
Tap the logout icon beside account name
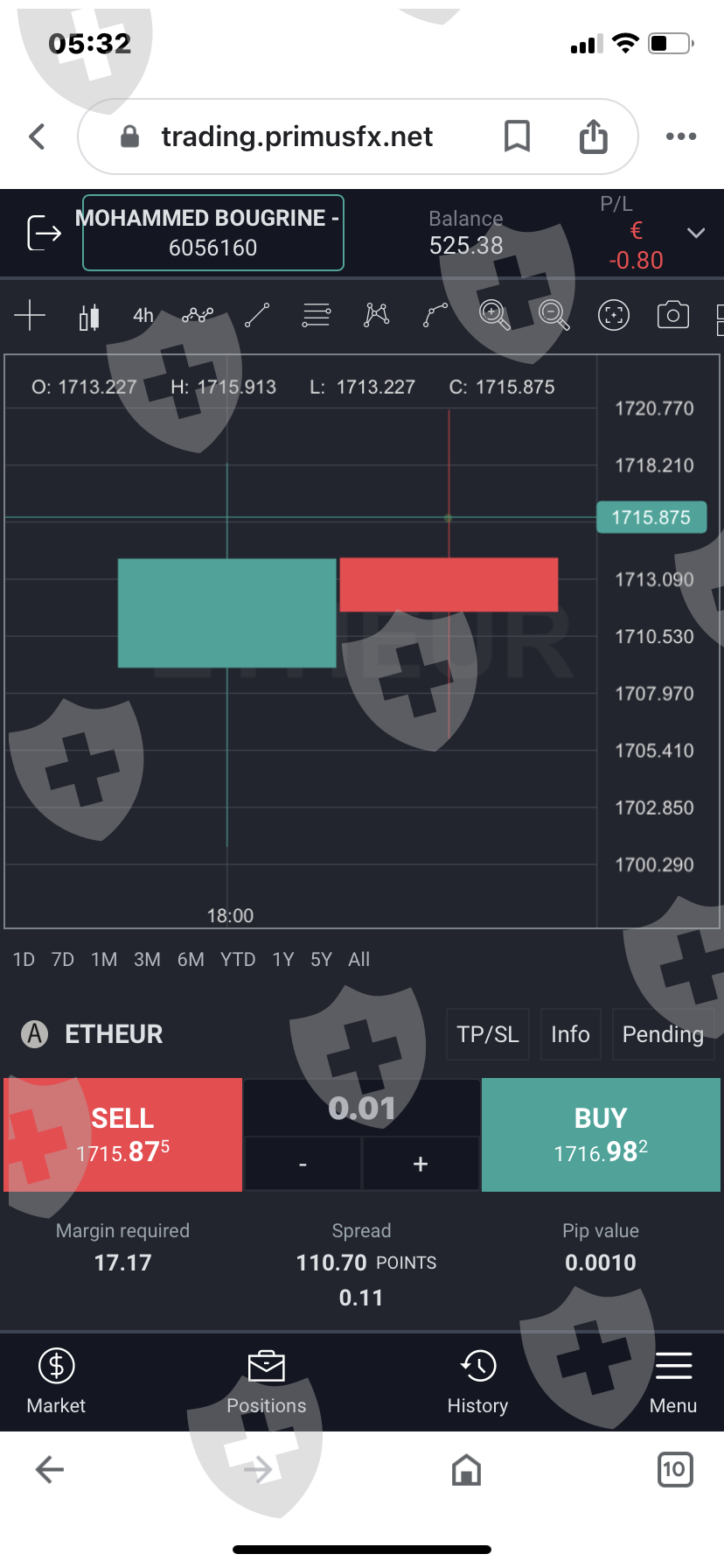(44, 233)
